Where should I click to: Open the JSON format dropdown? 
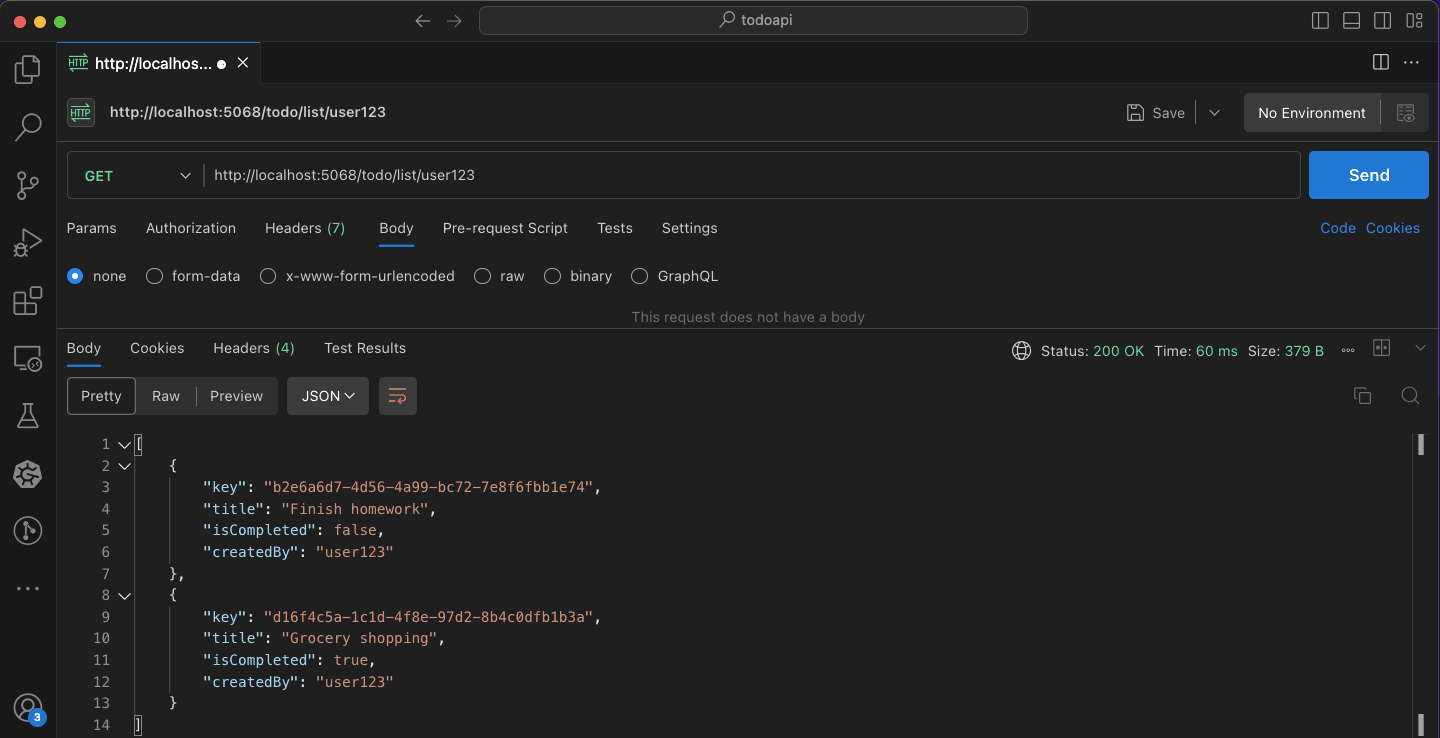coord(328,396)
